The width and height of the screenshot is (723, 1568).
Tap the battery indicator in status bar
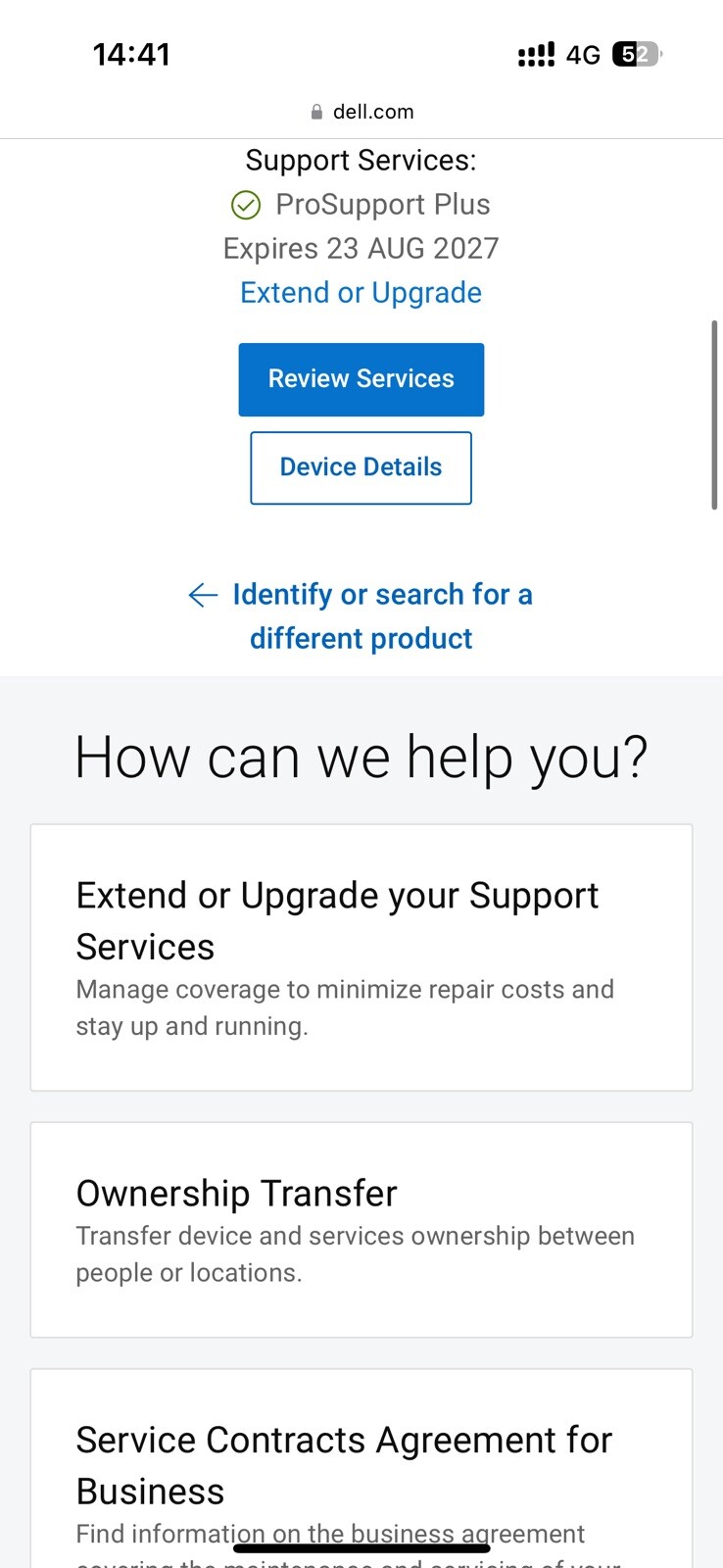pos(637,55)
